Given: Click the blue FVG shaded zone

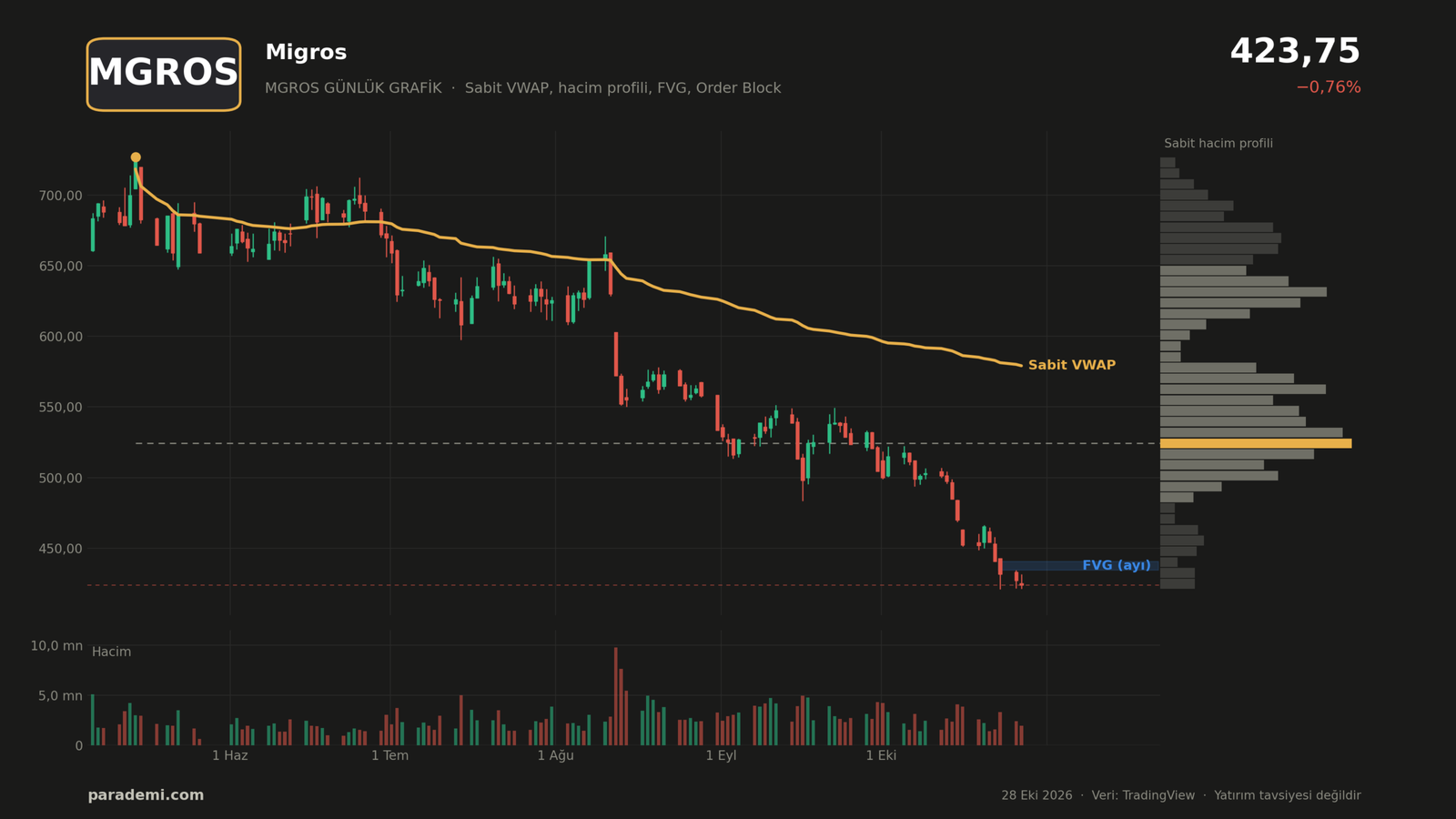Looking at the screenshot, I should click(1081, 566).
